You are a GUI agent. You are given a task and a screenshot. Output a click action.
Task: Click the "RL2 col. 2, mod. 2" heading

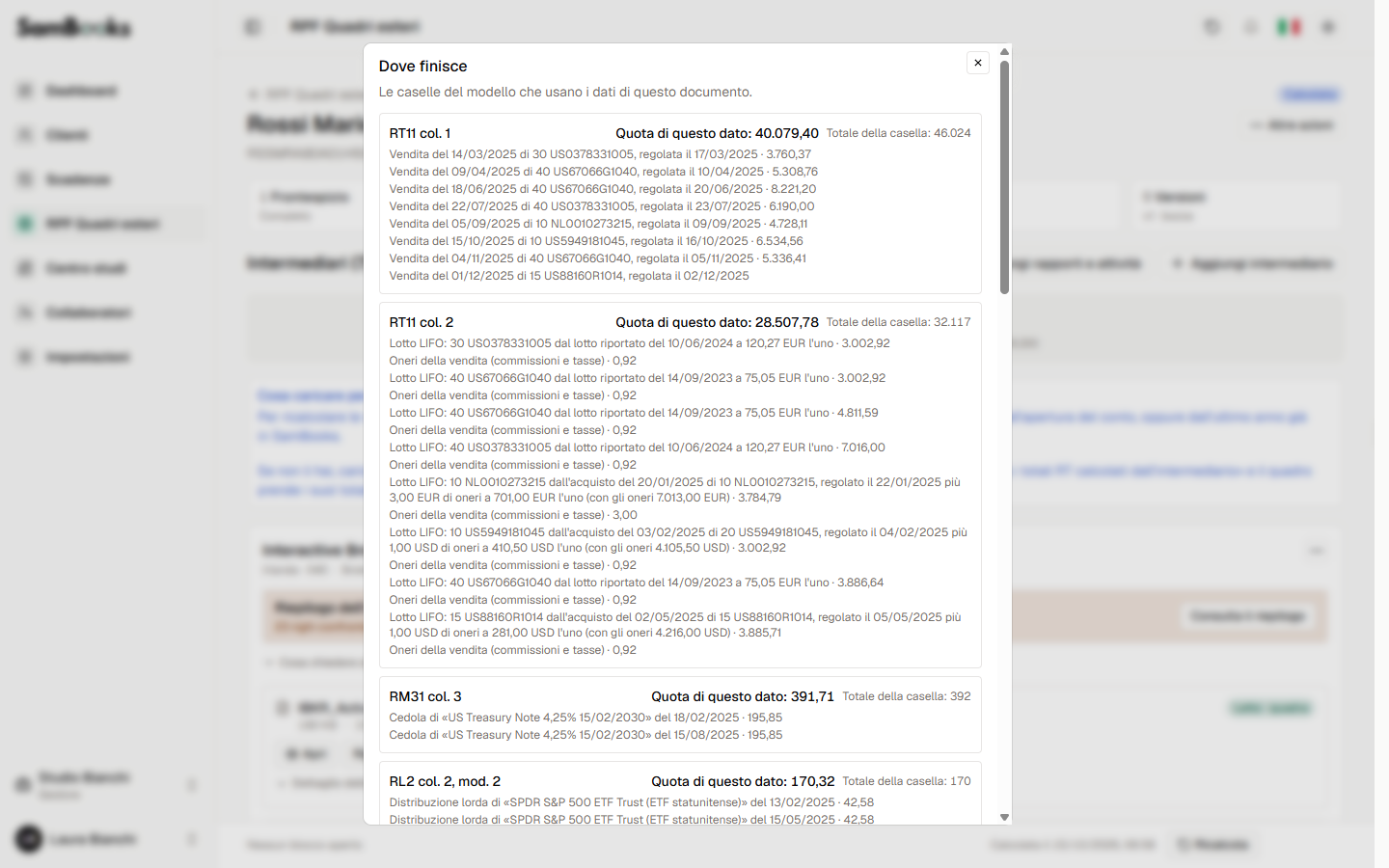[x=445, y=782]
